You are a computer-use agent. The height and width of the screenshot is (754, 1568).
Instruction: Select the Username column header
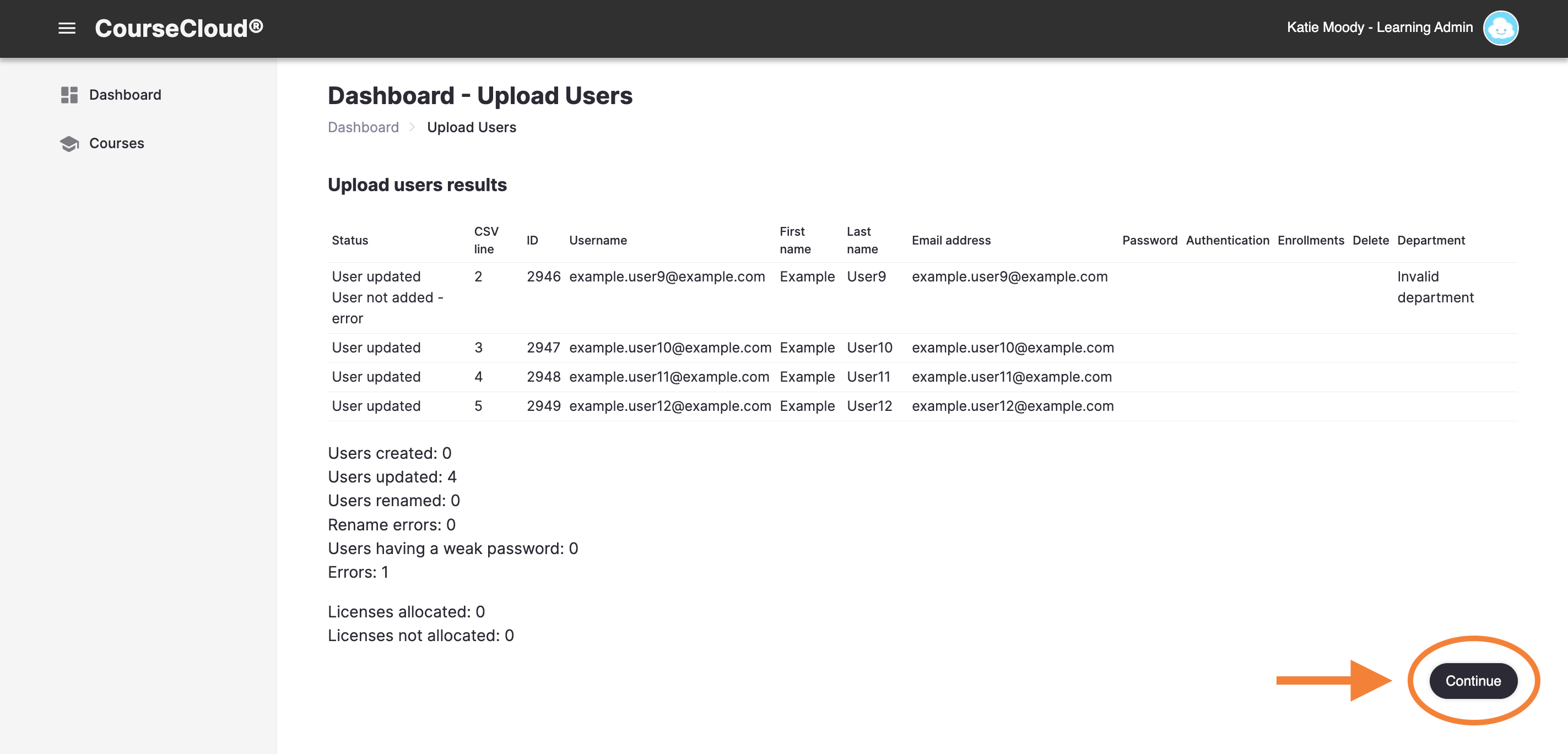598,240
